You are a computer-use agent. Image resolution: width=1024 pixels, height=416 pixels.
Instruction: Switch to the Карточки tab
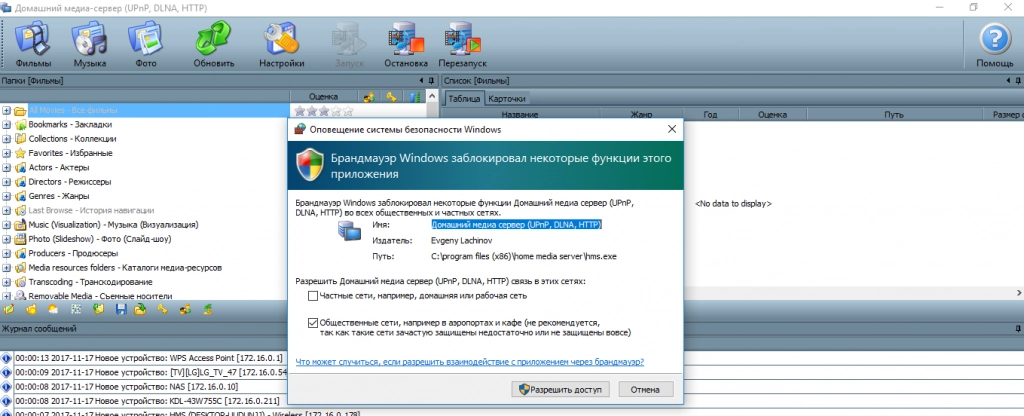point(507,99)
